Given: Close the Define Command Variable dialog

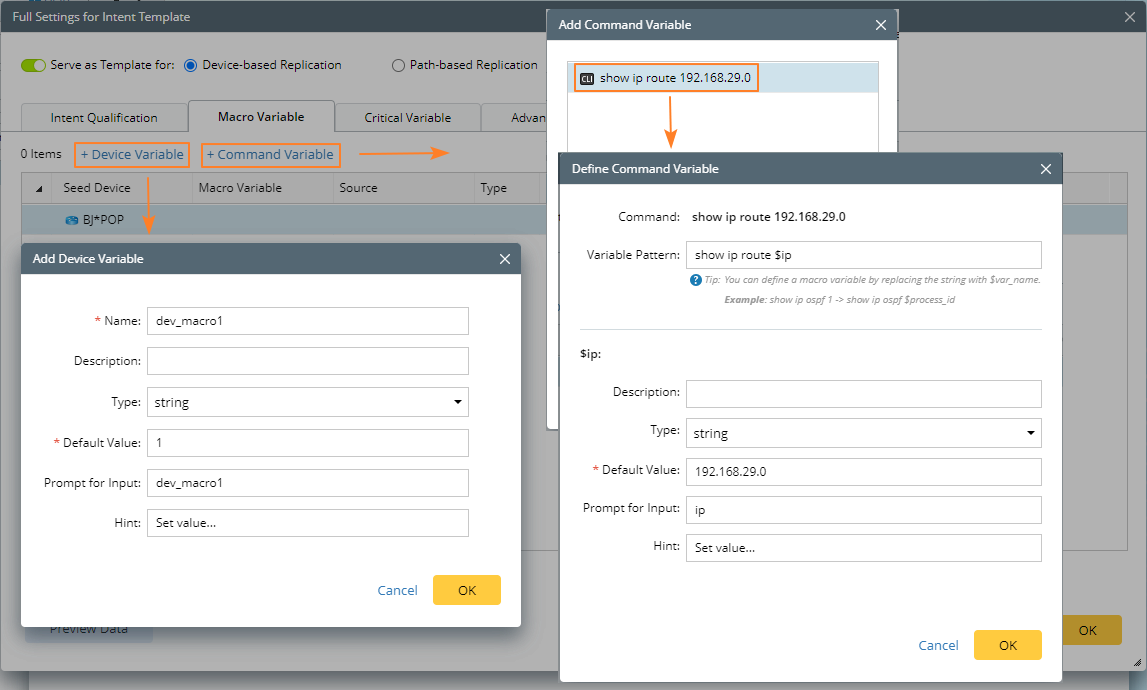Looking at the screenshot, I should 1046,169.
